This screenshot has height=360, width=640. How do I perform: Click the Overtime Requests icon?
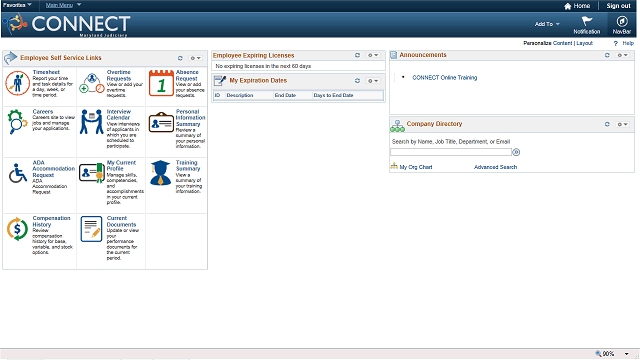tap(91, 83)
